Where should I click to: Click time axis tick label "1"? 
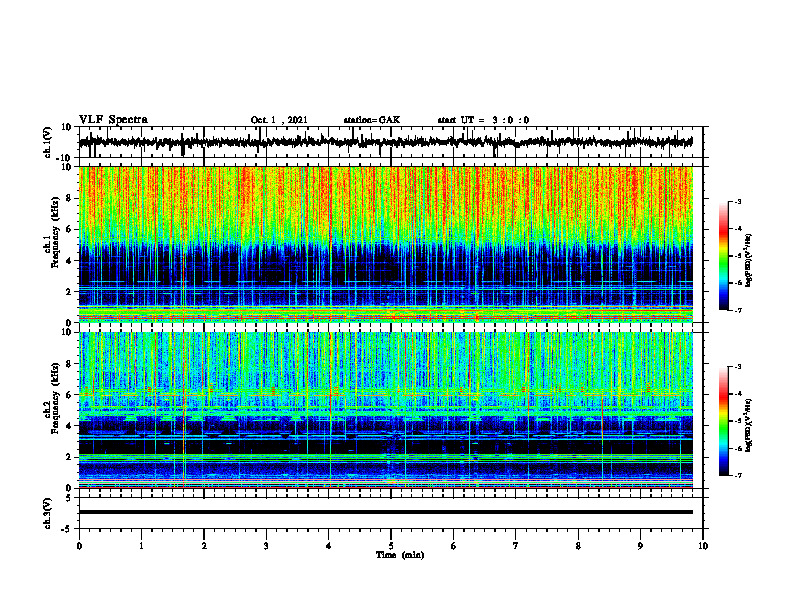[x=141, y=546]
